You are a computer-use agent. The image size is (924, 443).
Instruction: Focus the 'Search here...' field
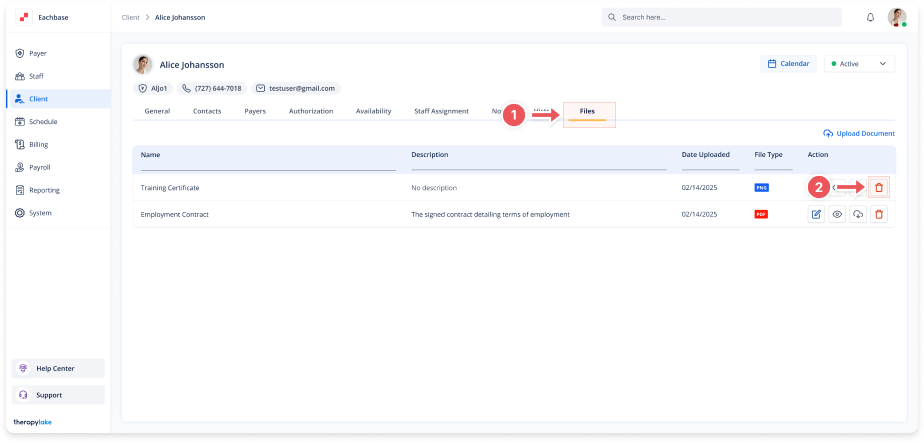pyautogui.click(x=721, y=17)
